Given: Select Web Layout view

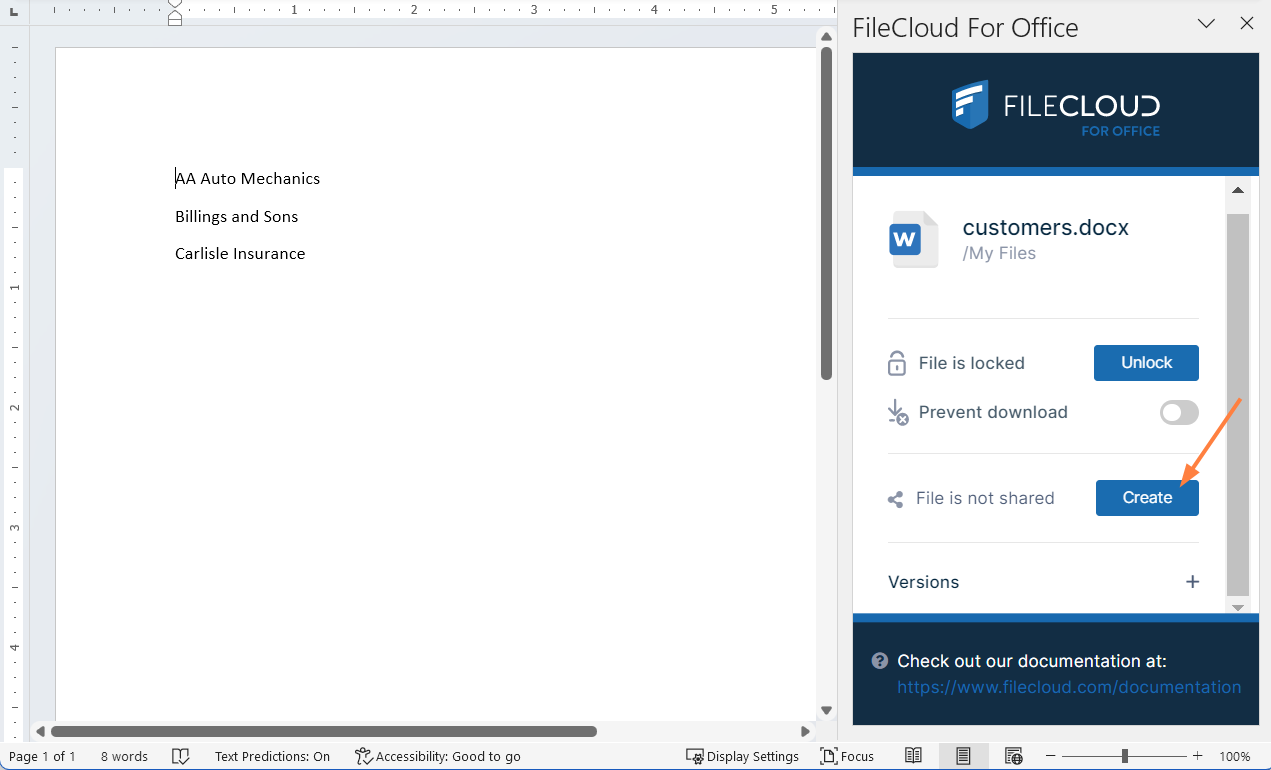Looking at the screenshot, I should (1013, 756).
